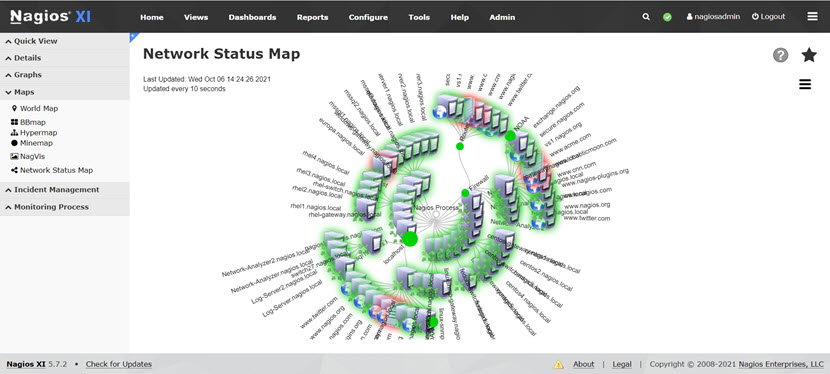Open the BBmap link
This screenshot has height=374, width=830.
click(32, 122)
